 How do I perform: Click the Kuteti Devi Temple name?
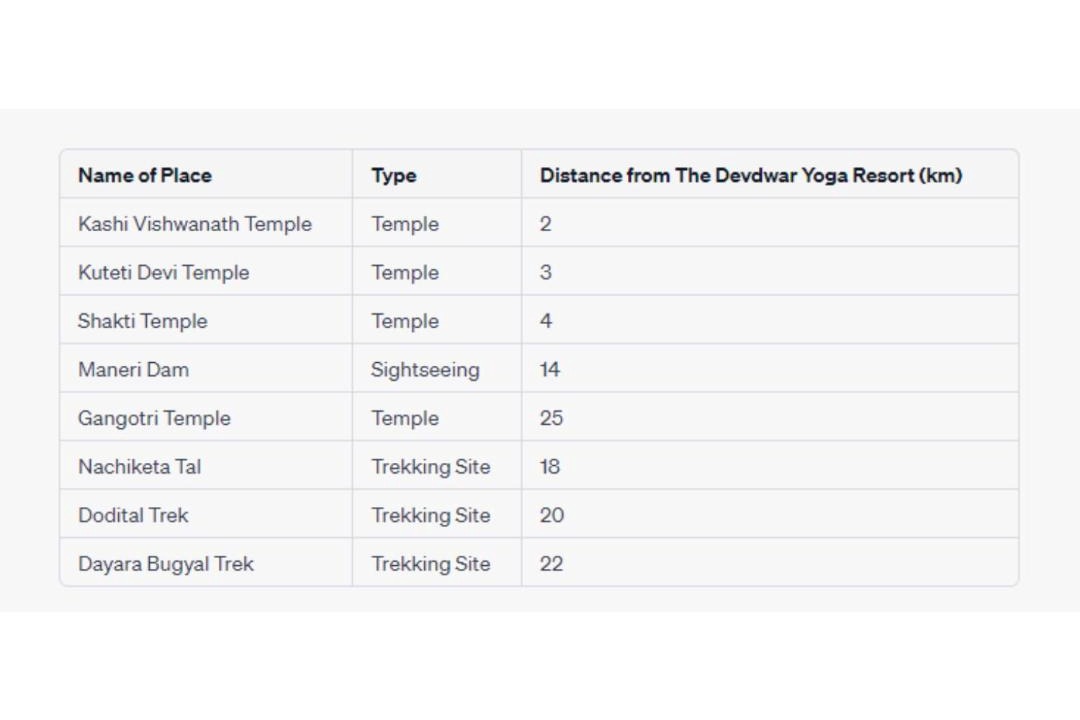(164, 273)
